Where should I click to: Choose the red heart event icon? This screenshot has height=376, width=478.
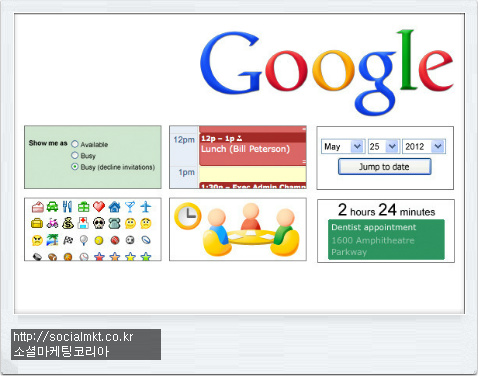pos(99,207)
